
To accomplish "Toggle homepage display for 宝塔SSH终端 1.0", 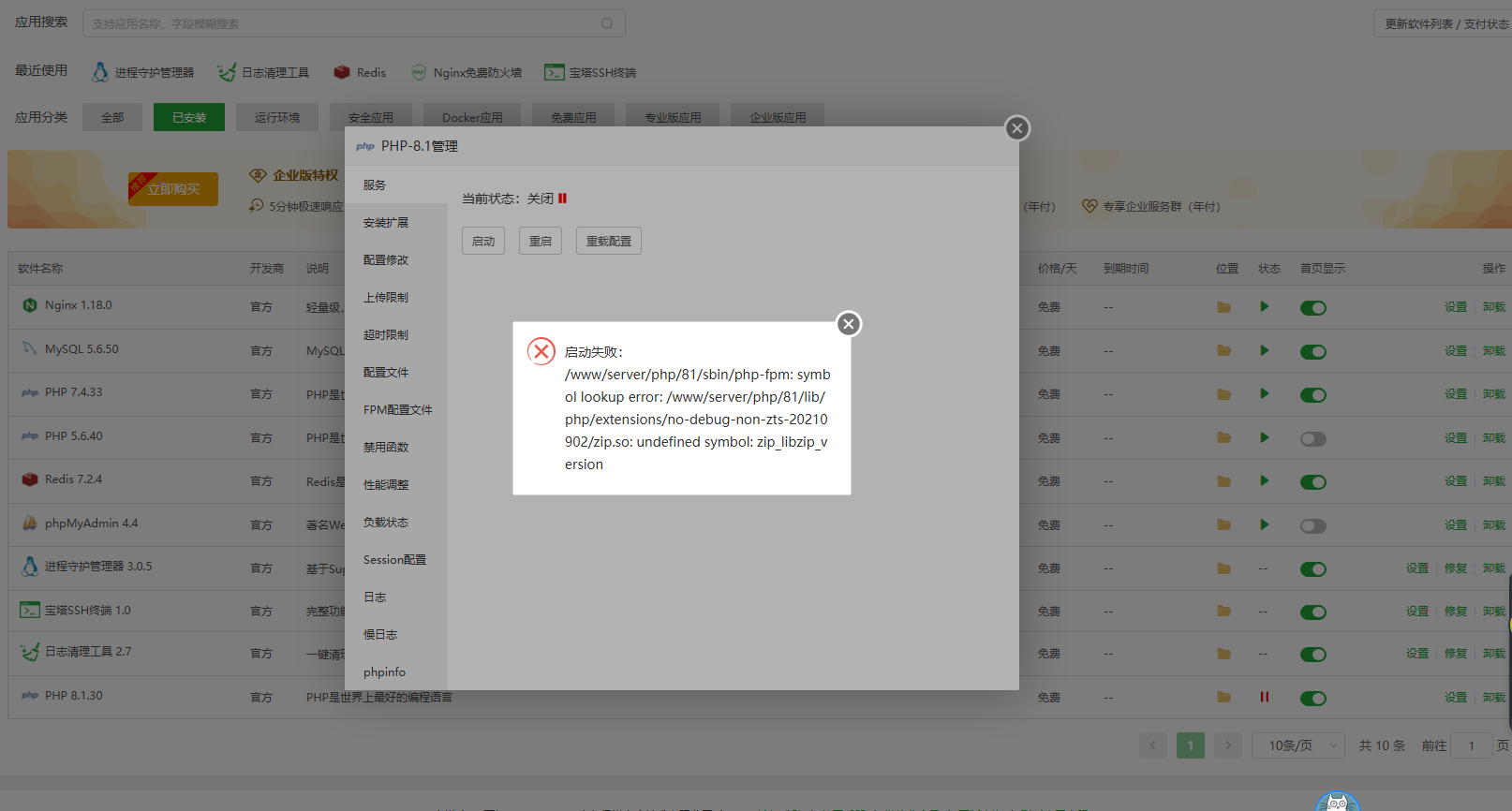I will click(1313, 612).
